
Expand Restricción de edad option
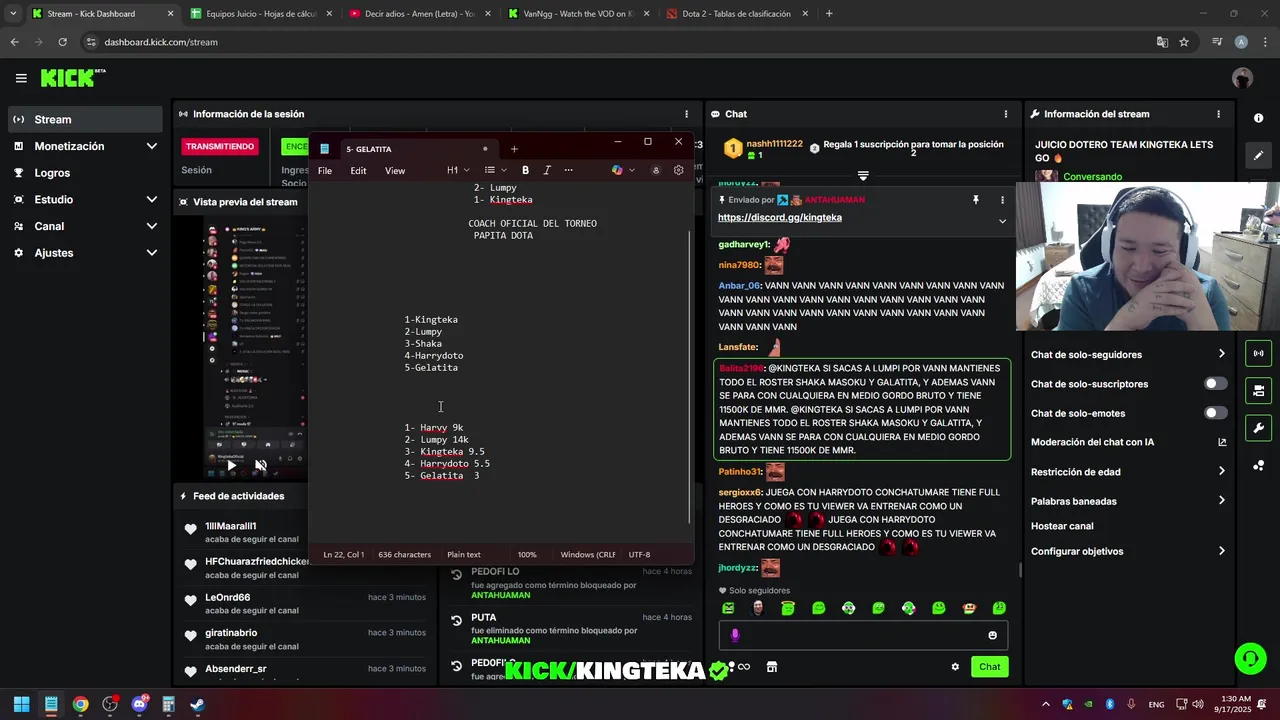click(x=1221, y=471)
